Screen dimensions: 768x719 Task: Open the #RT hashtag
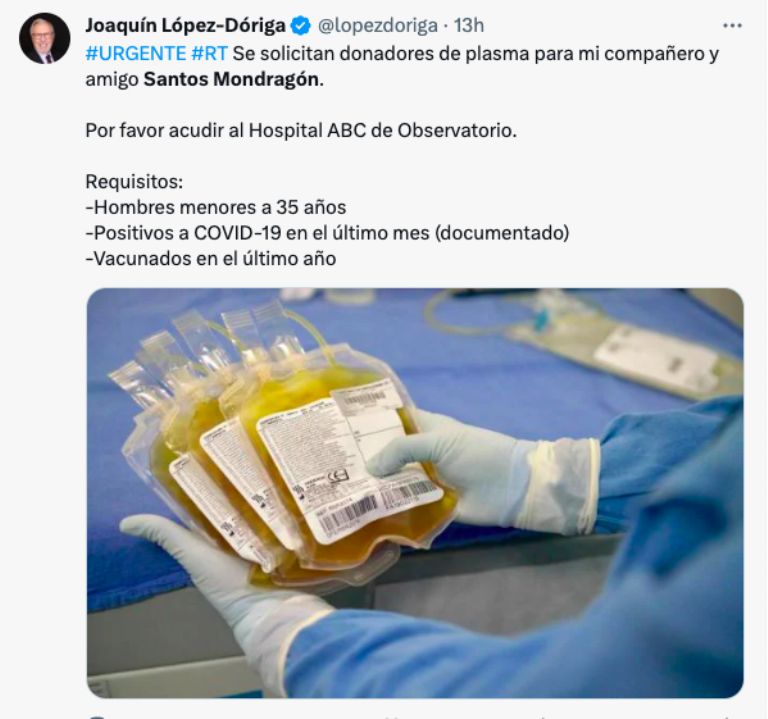point(209,53)
